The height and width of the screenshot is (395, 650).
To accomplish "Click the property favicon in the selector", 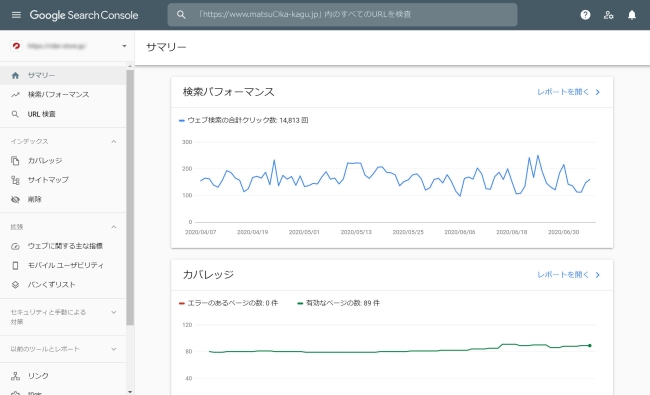I will click(16, 46).
